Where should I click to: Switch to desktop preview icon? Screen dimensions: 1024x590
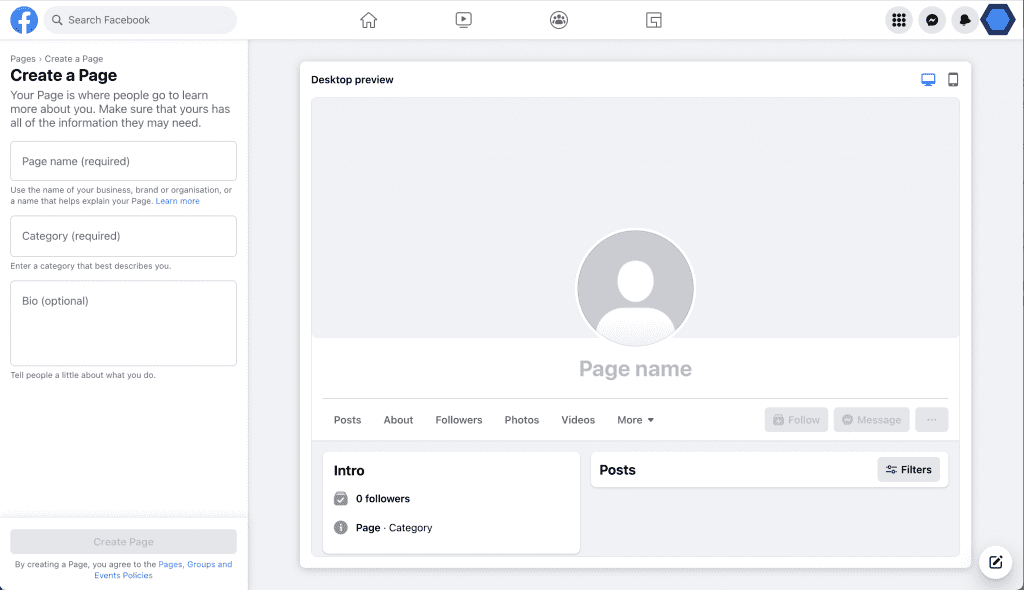[928, 80]
